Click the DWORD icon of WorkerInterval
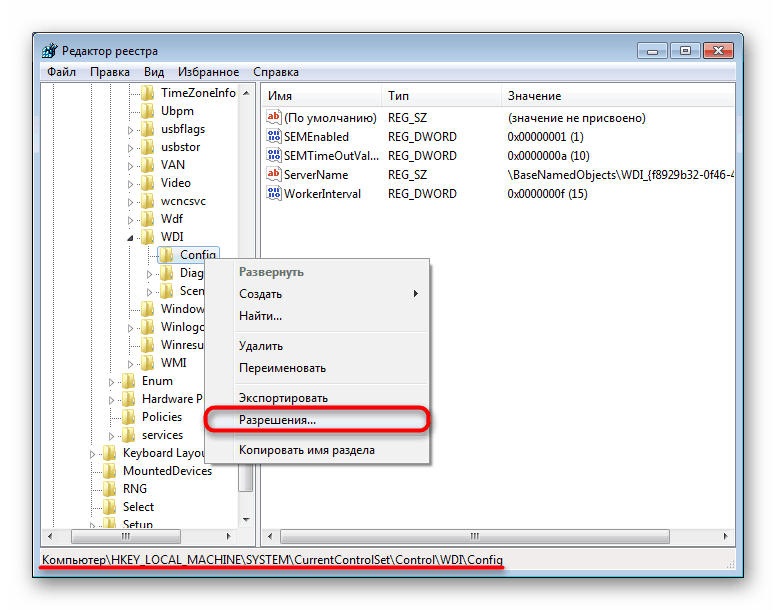Viewport: 776px width, 610px height. (x=274, y=193)
